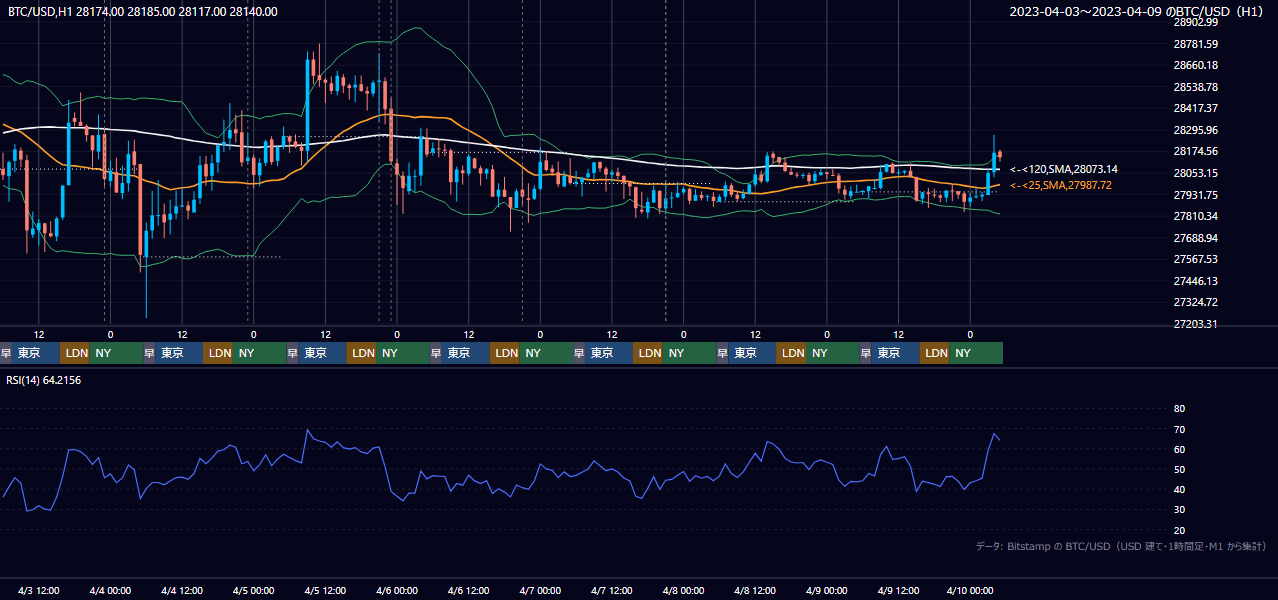
Task: Click time axis label 4/9 00:00
Action: 827,590
